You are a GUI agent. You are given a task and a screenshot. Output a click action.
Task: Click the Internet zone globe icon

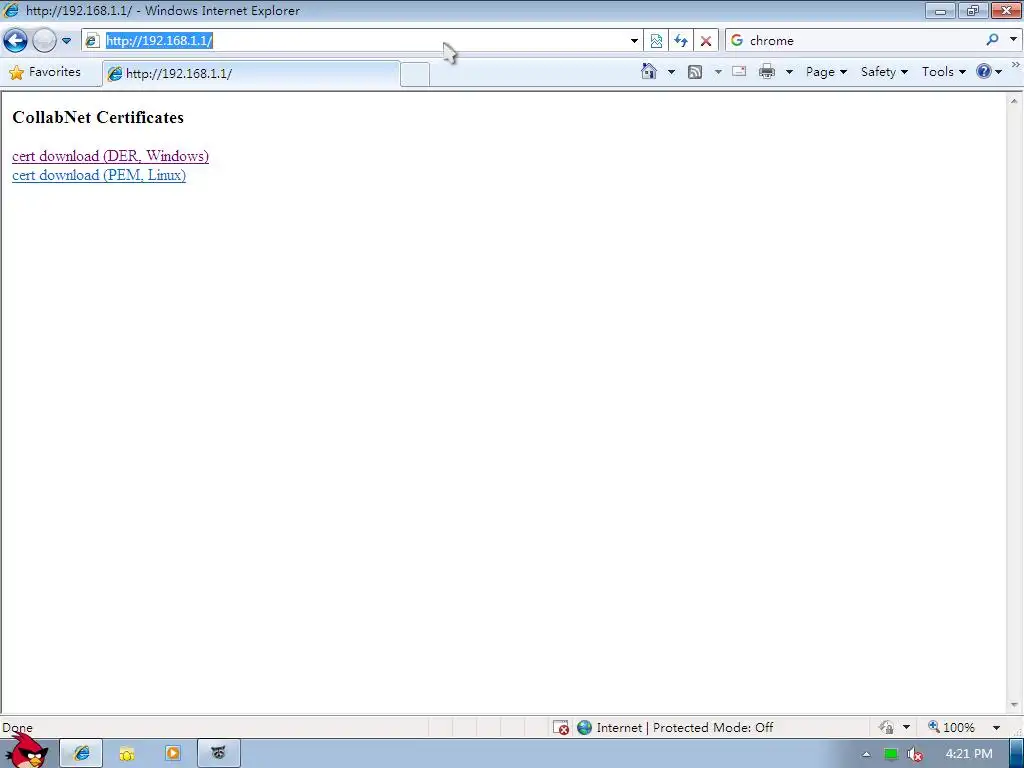click(x=584, y=728)
